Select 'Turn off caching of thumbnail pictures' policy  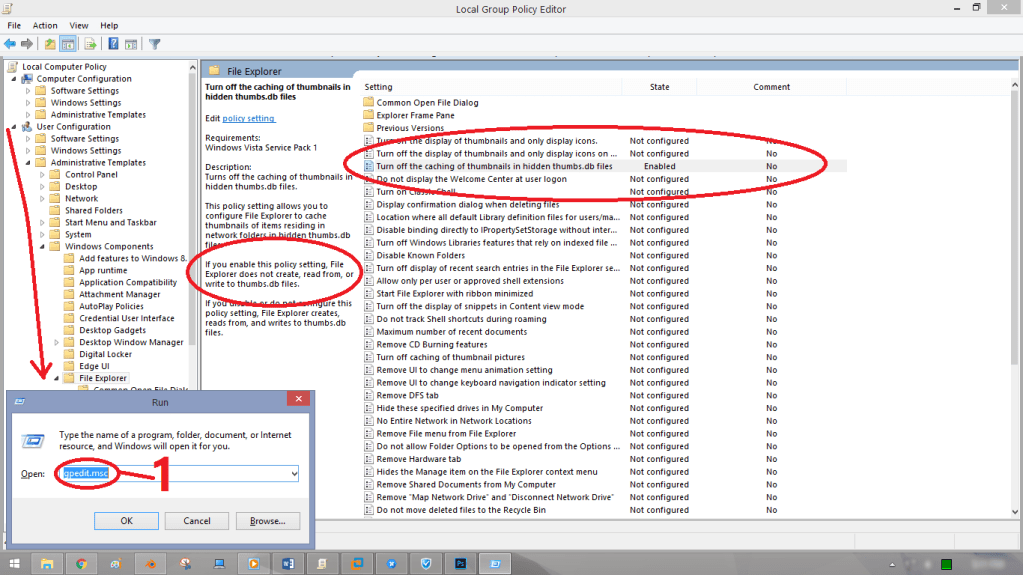click(x=450, y=357)
